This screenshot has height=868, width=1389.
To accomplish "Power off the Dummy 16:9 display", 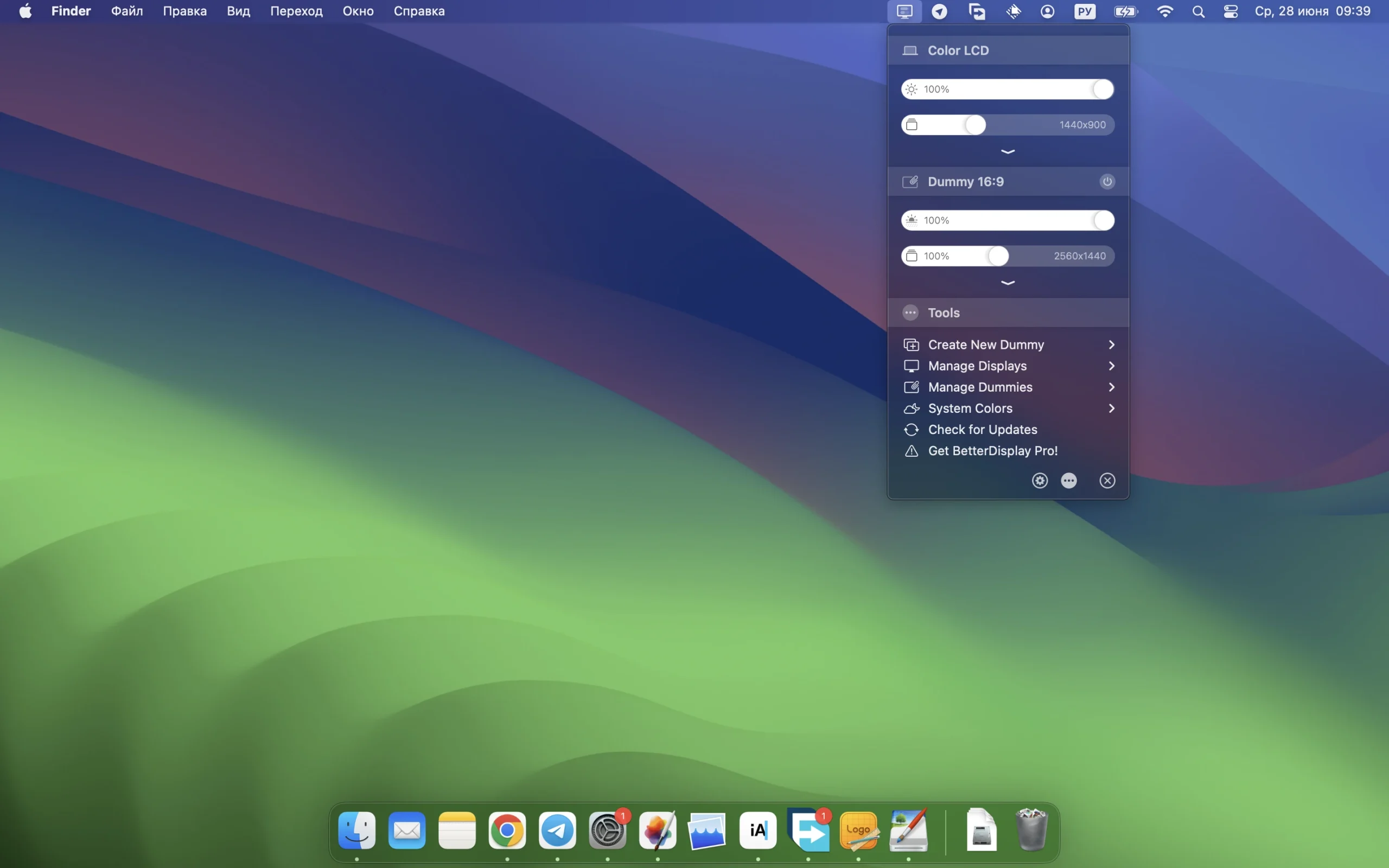I will pyautogui.click(x=1107, y=181).
